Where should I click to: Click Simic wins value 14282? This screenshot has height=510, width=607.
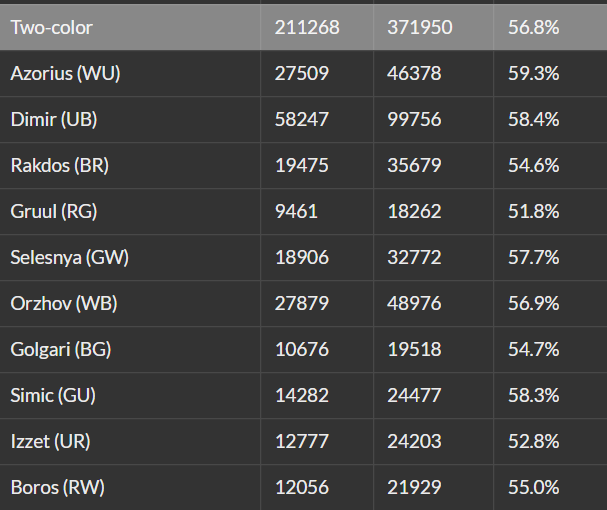[x=302, y=395]
